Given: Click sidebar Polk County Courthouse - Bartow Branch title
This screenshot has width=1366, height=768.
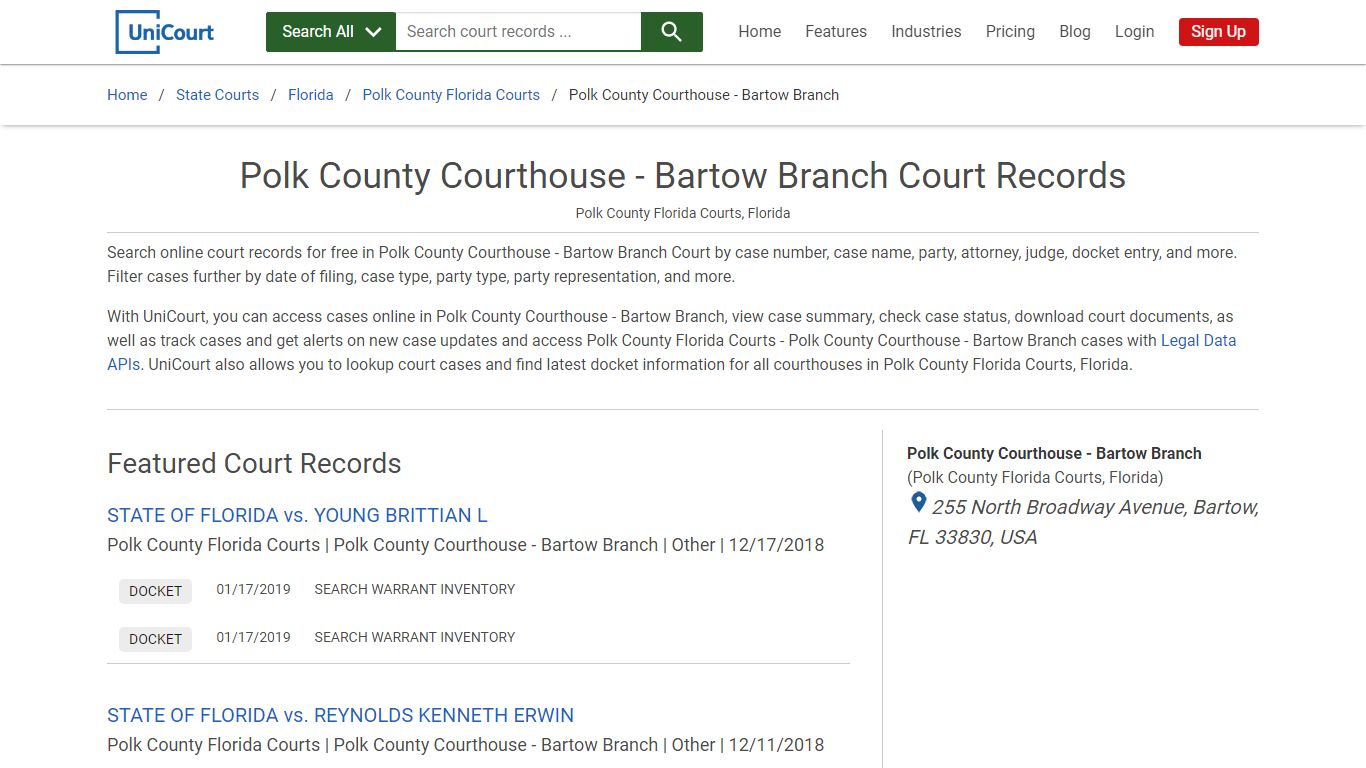Looking at the screenshot, I should [x=1054, y=454].
